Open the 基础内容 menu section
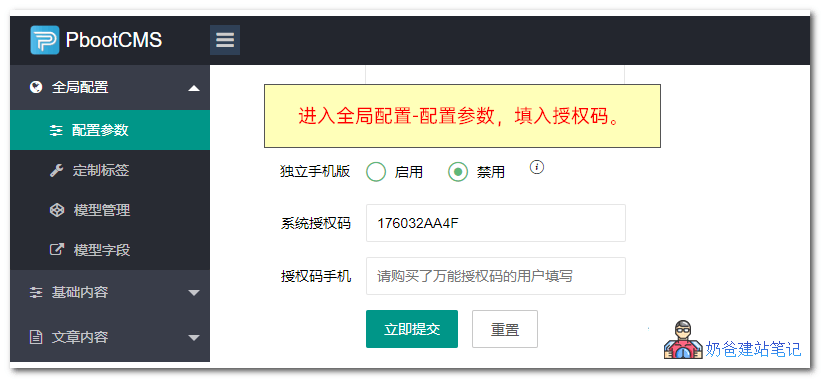Image resolution: width=821 pixels, height=379 pixels. pyautogui.click(x=110, y=292)
